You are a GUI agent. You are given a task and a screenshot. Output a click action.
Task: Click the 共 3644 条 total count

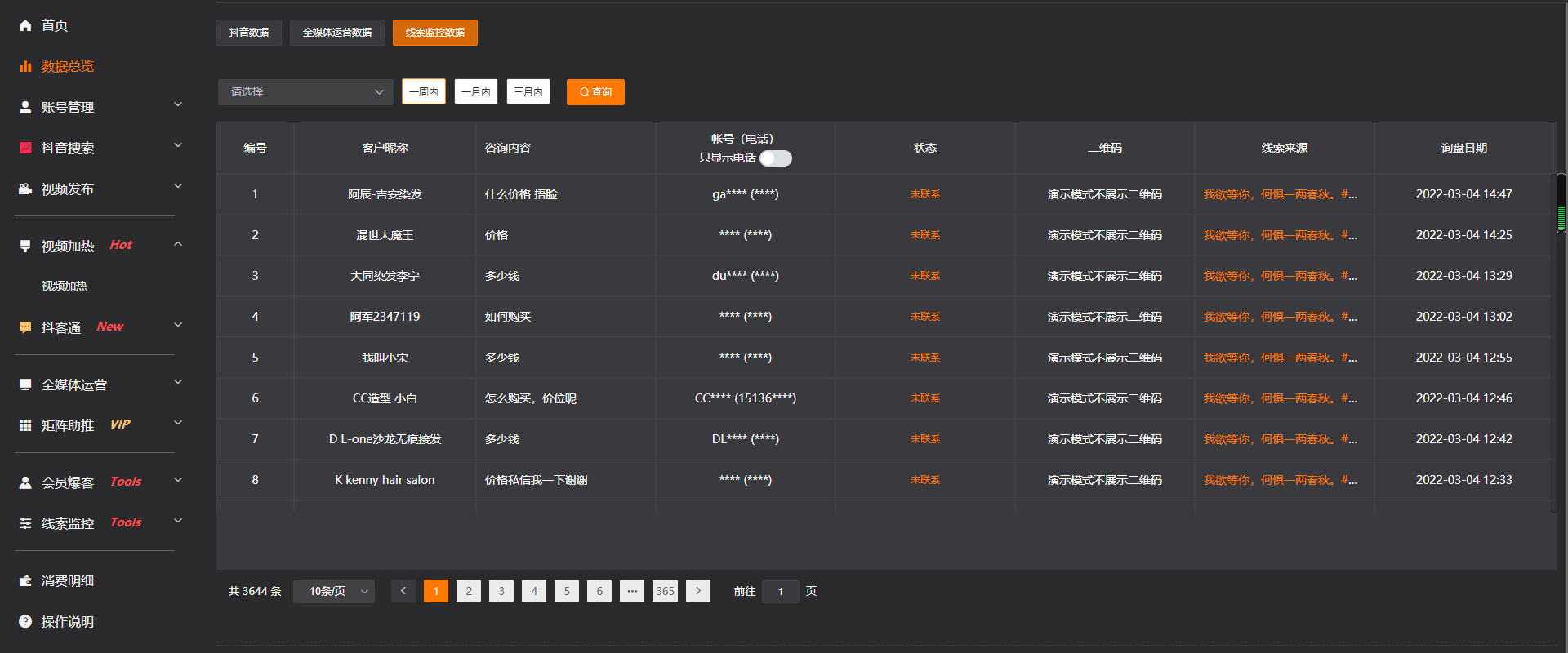255,591
